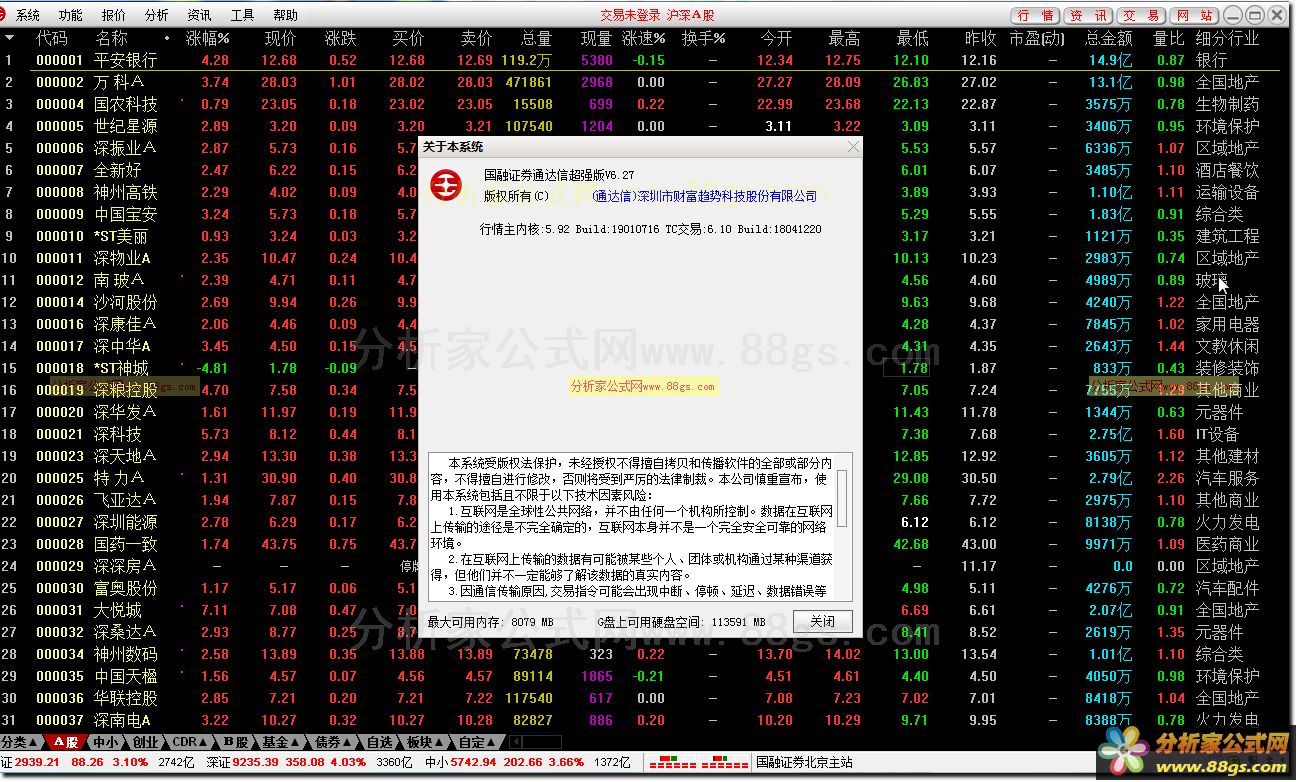Select the 神州数码 stock name
Screen dimensions: 1298x782
point(126,654)
